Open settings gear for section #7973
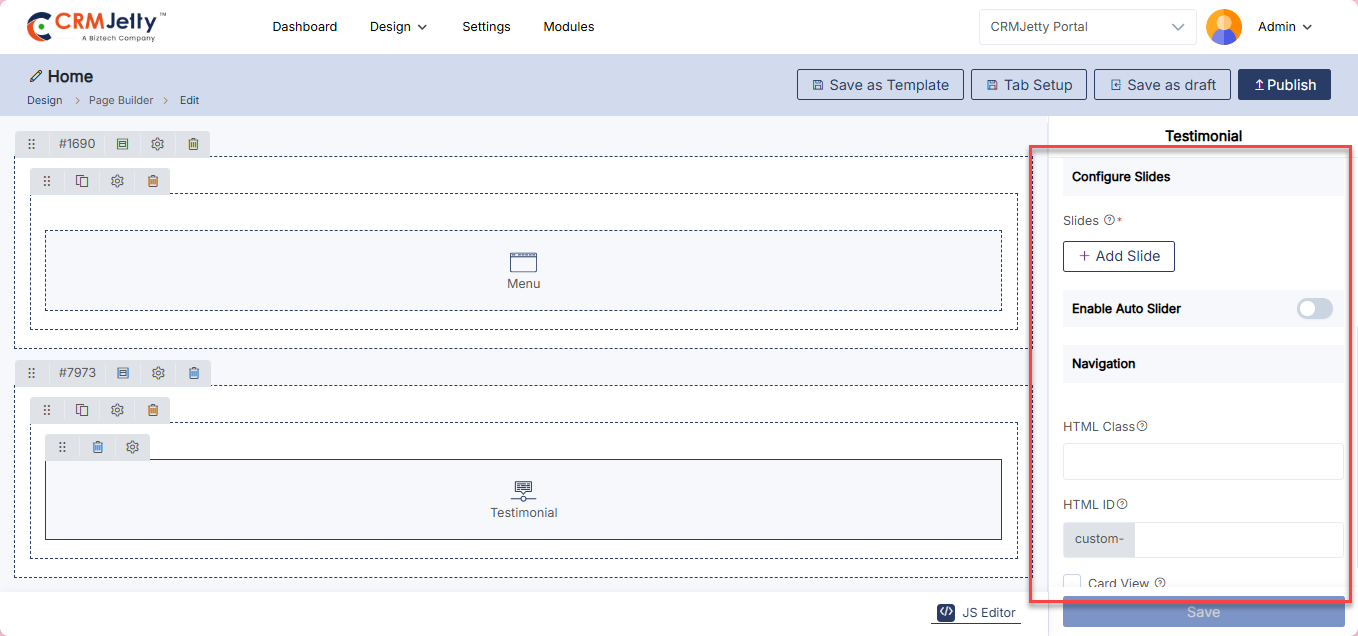The image size is (1358, 636). [x=158, y=373]
